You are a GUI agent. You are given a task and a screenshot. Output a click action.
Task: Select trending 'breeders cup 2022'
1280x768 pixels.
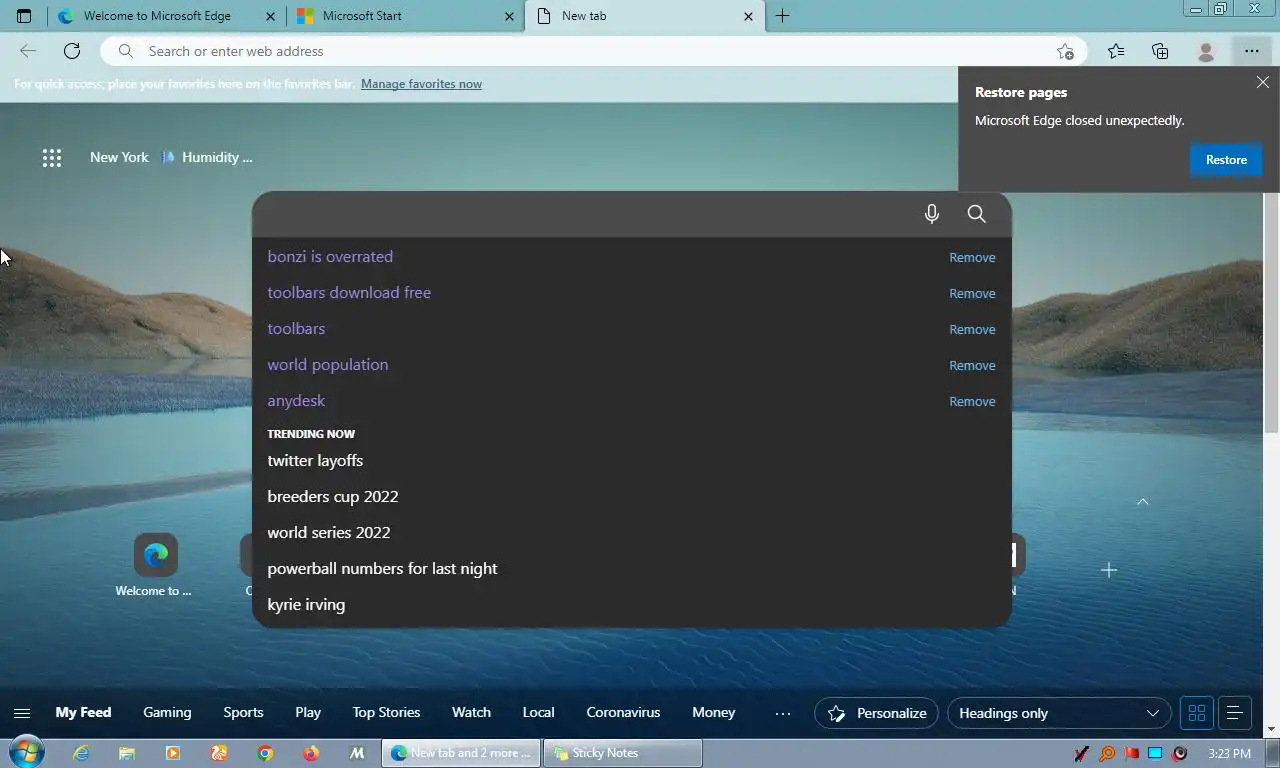click(333, 497)
